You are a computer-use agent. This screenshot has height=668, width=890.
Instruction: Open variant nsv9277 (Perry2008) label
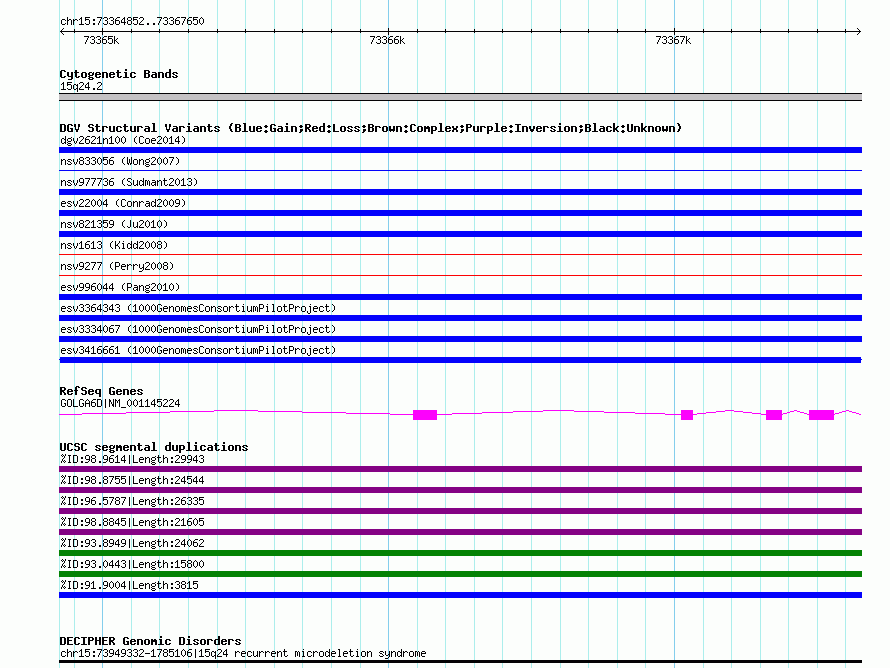[x=117, y=266]
